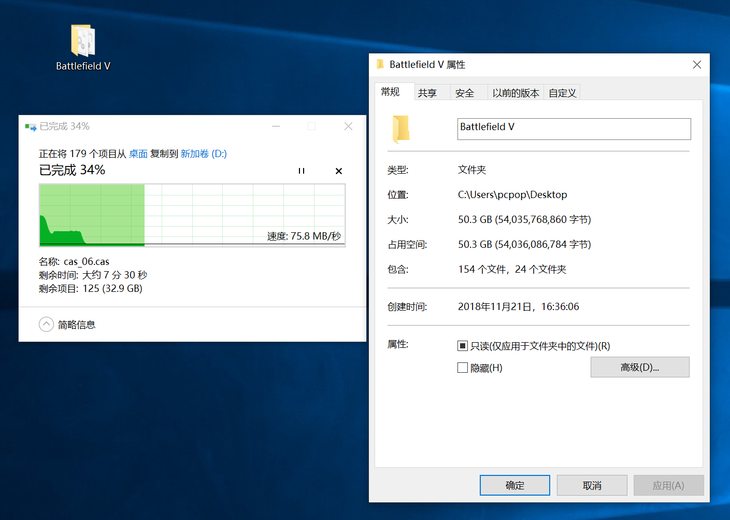Image resolution: width=730 pixels, height=520 pixels.
Task: Minimize the copy progress window
Action: pos(275,127)
